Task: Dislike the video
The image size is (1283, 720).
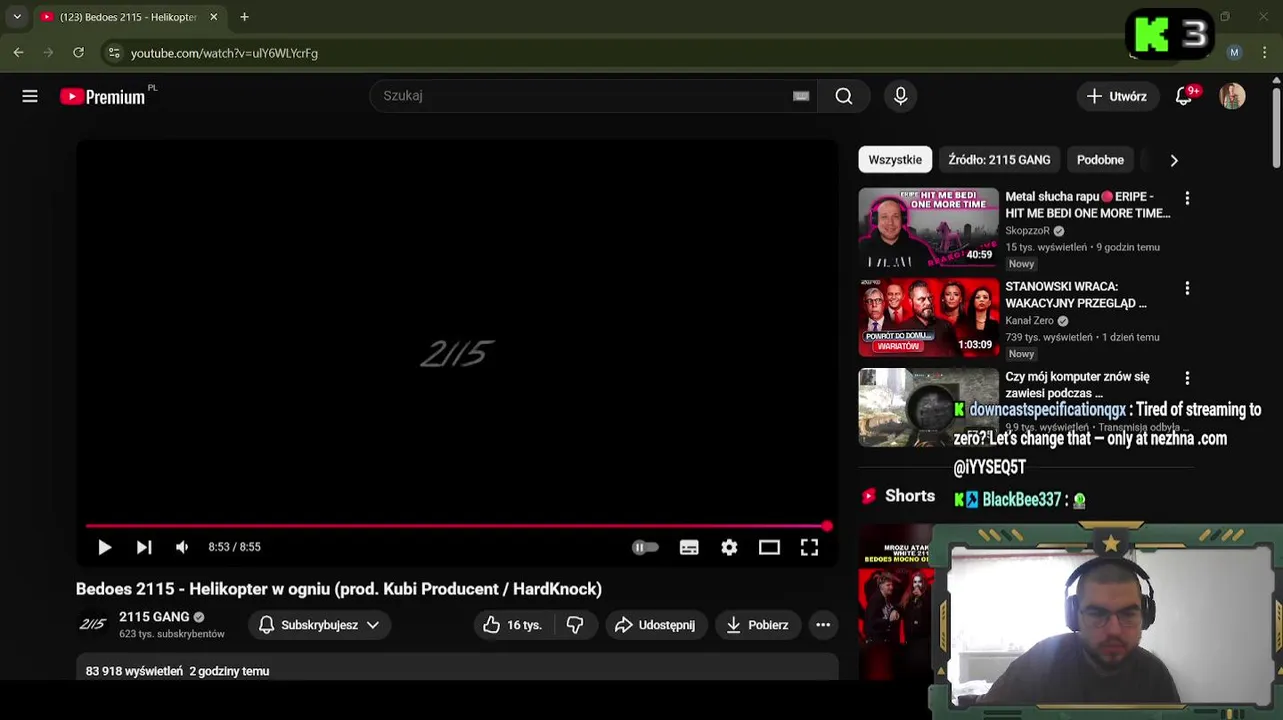Action: pos(575,625)
